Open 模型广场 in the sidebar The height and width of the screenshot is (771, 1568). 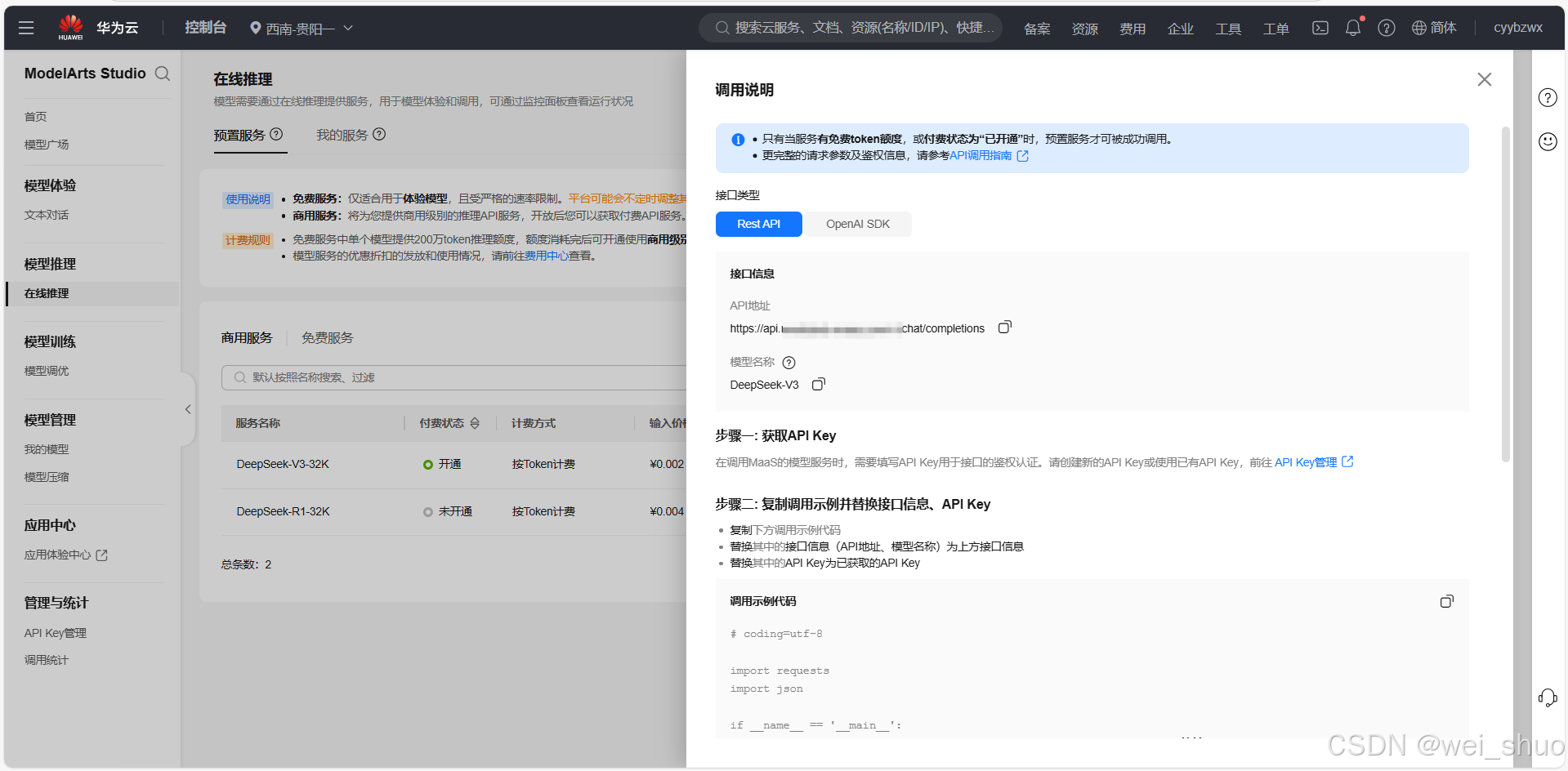(47, 145)
